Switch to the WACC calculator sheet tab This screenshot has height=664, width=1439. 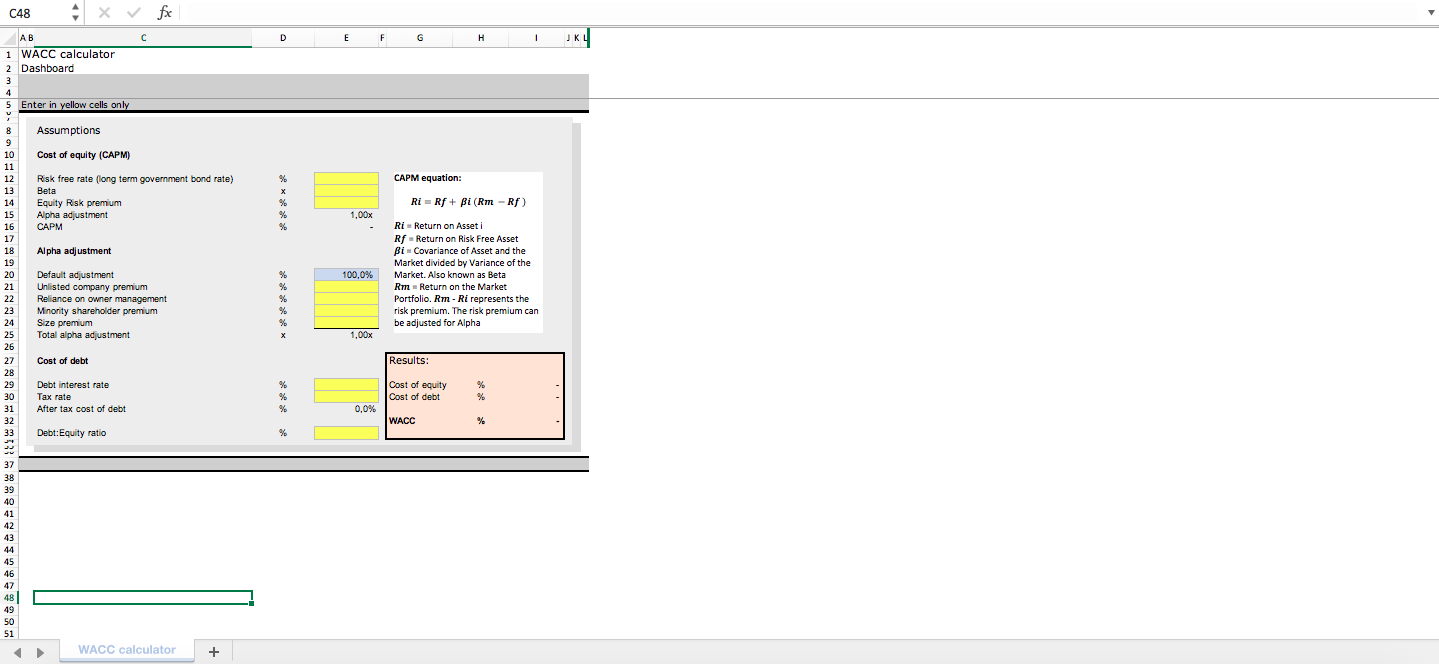(x=126, y=649)
